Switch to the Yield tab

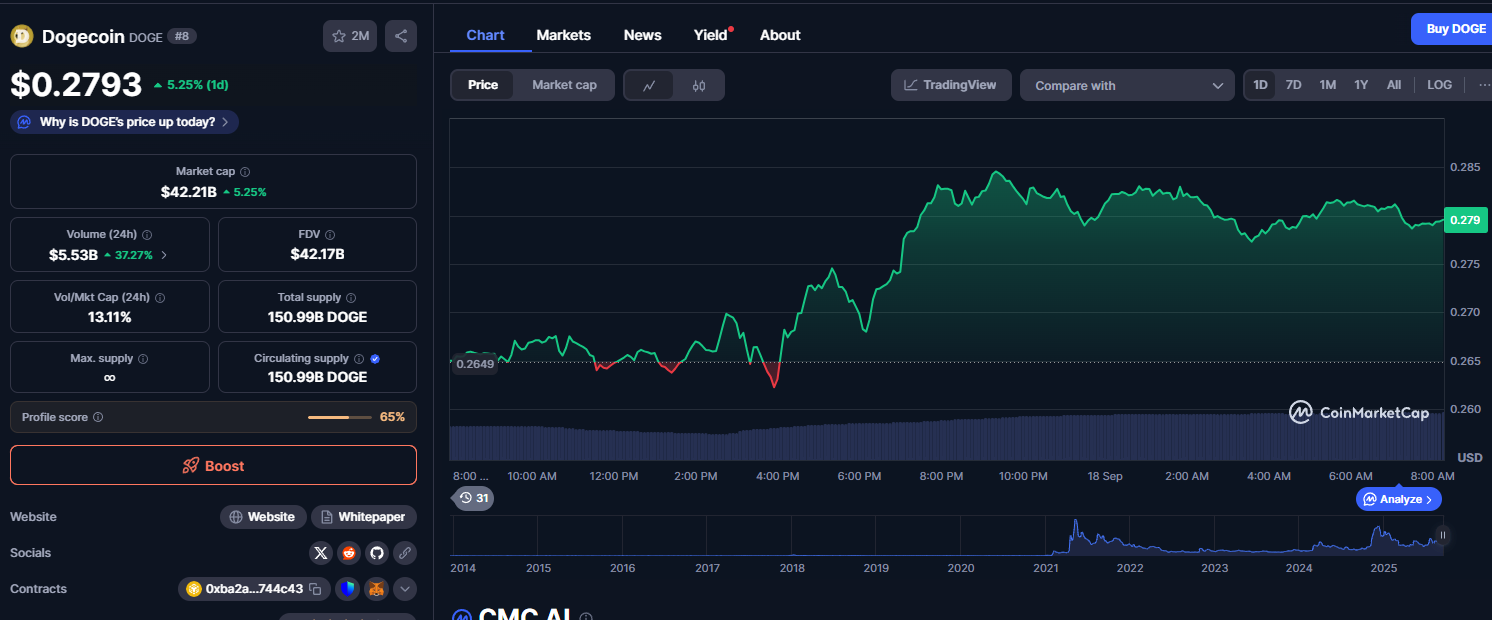pyautogui.click(x=711, y=35)
